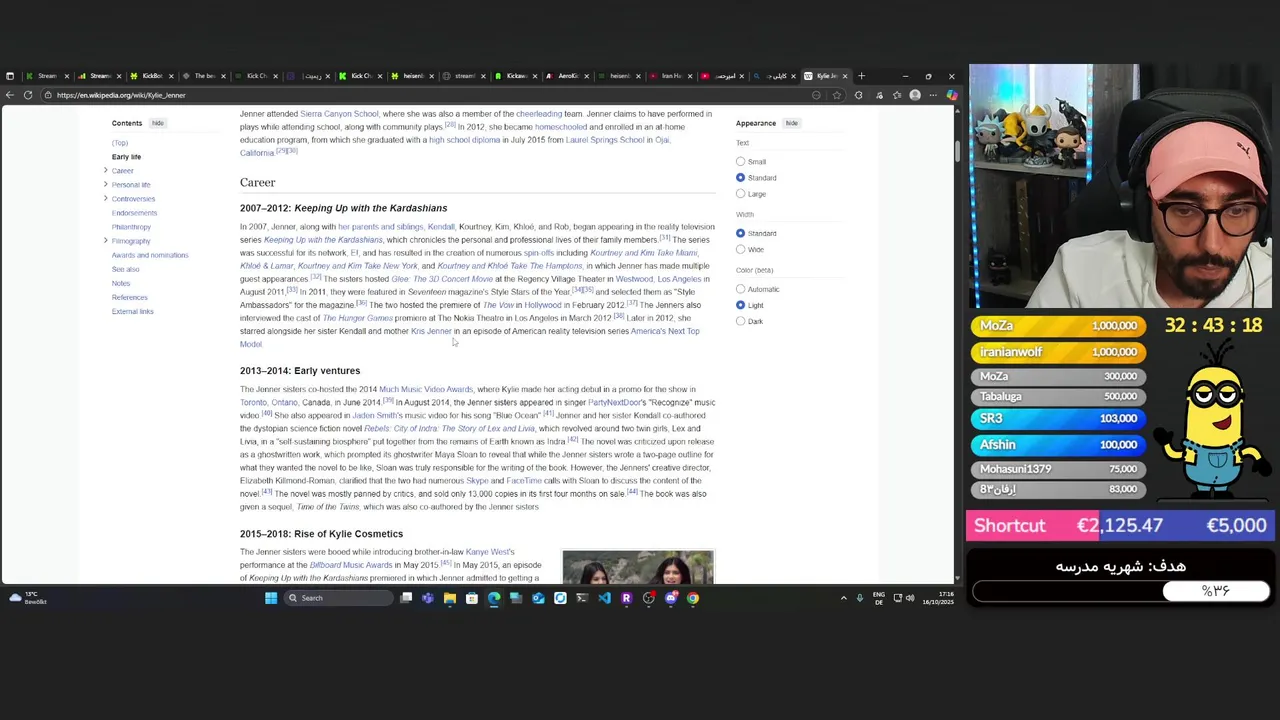This screenshot has width=1280, height=720.
Task: Open Outlook from the taskbar
Action: coord(538,598)
